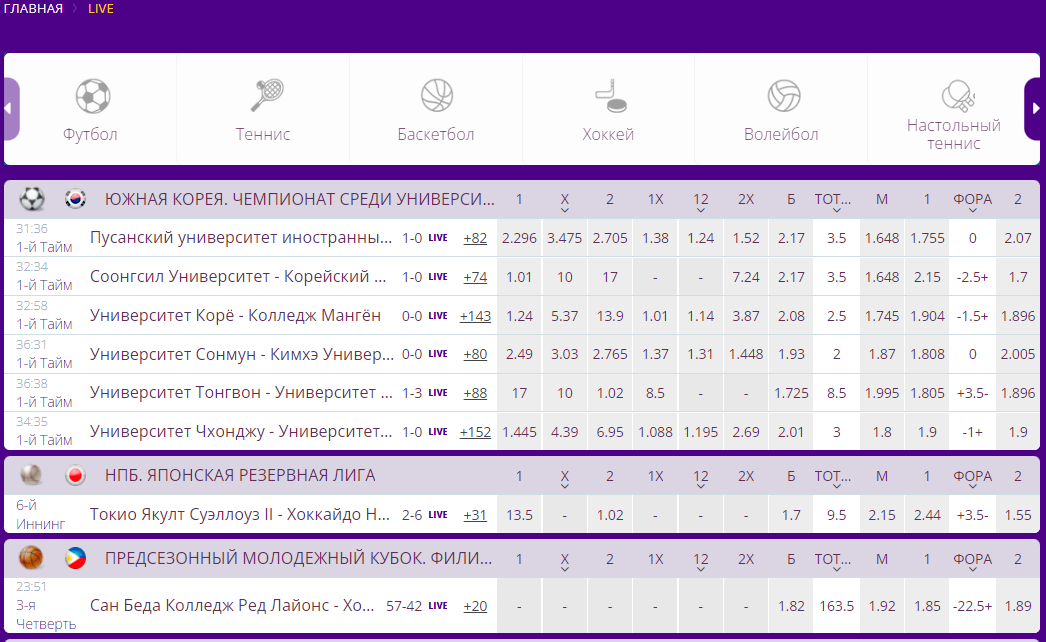
Task: Open the Настольный теннис category
Action: [953, 109]
